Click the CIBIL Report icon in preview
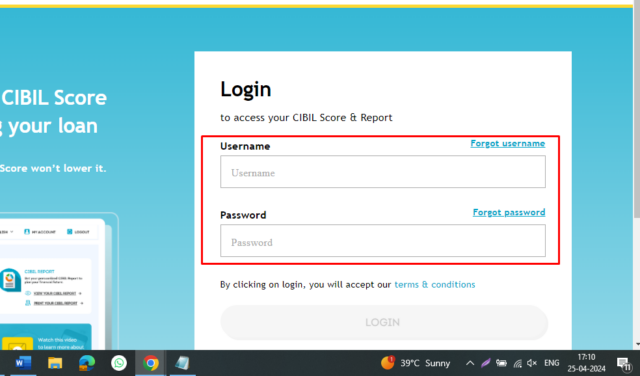Image resolution: width=640 pixels, height=376 pixels. 10,280
